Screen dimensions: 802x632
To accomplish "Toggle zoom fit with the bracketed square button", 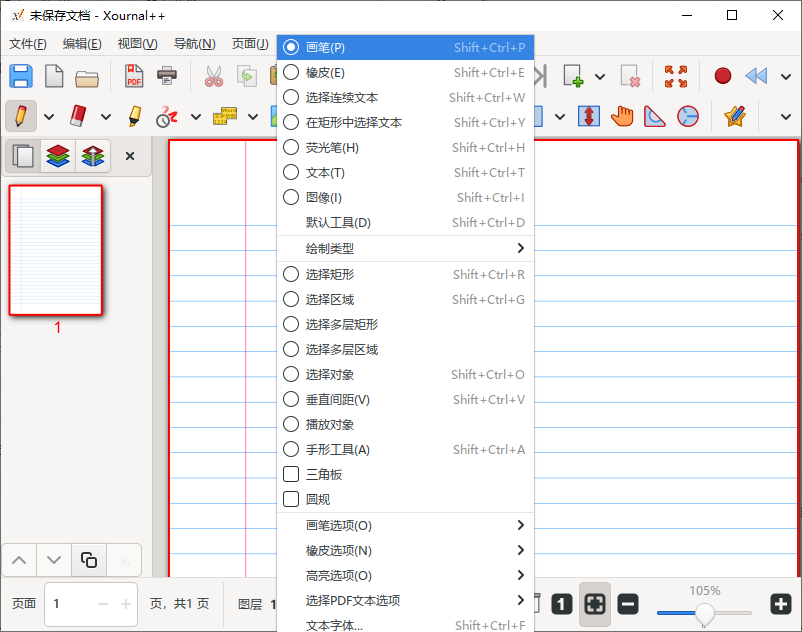I will tap(594, 604).
